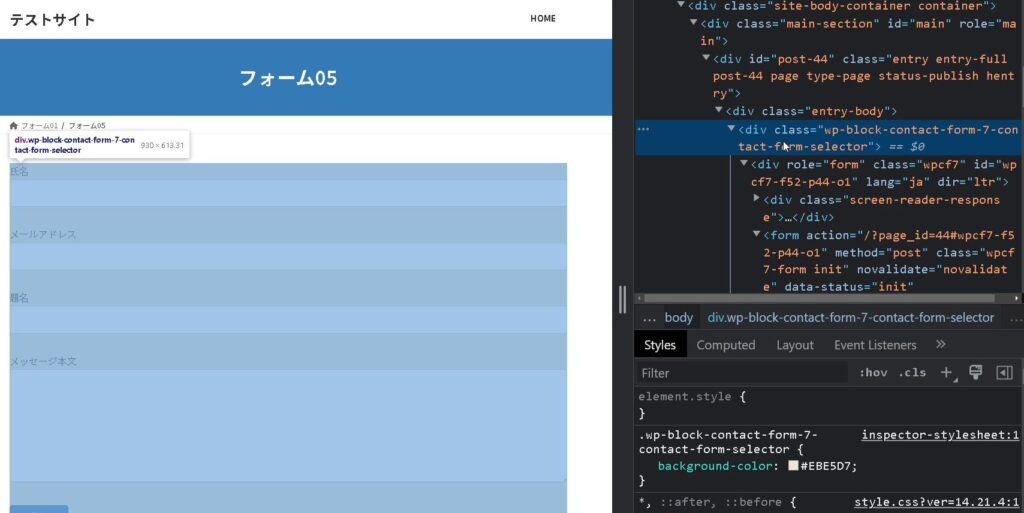Click the breadcrumb left ellipsis in DevTools
This screenshot has width=1024, height=513.
point(648,317)
